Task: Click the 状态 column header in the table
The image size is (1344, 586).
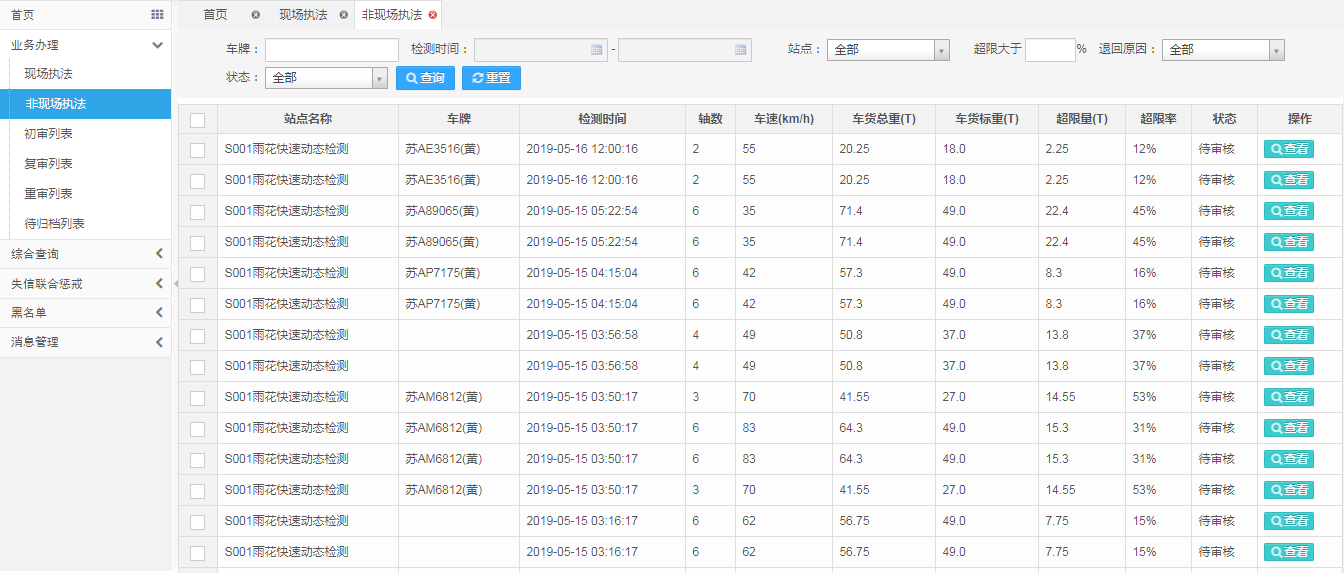Action: point(1224,119)
